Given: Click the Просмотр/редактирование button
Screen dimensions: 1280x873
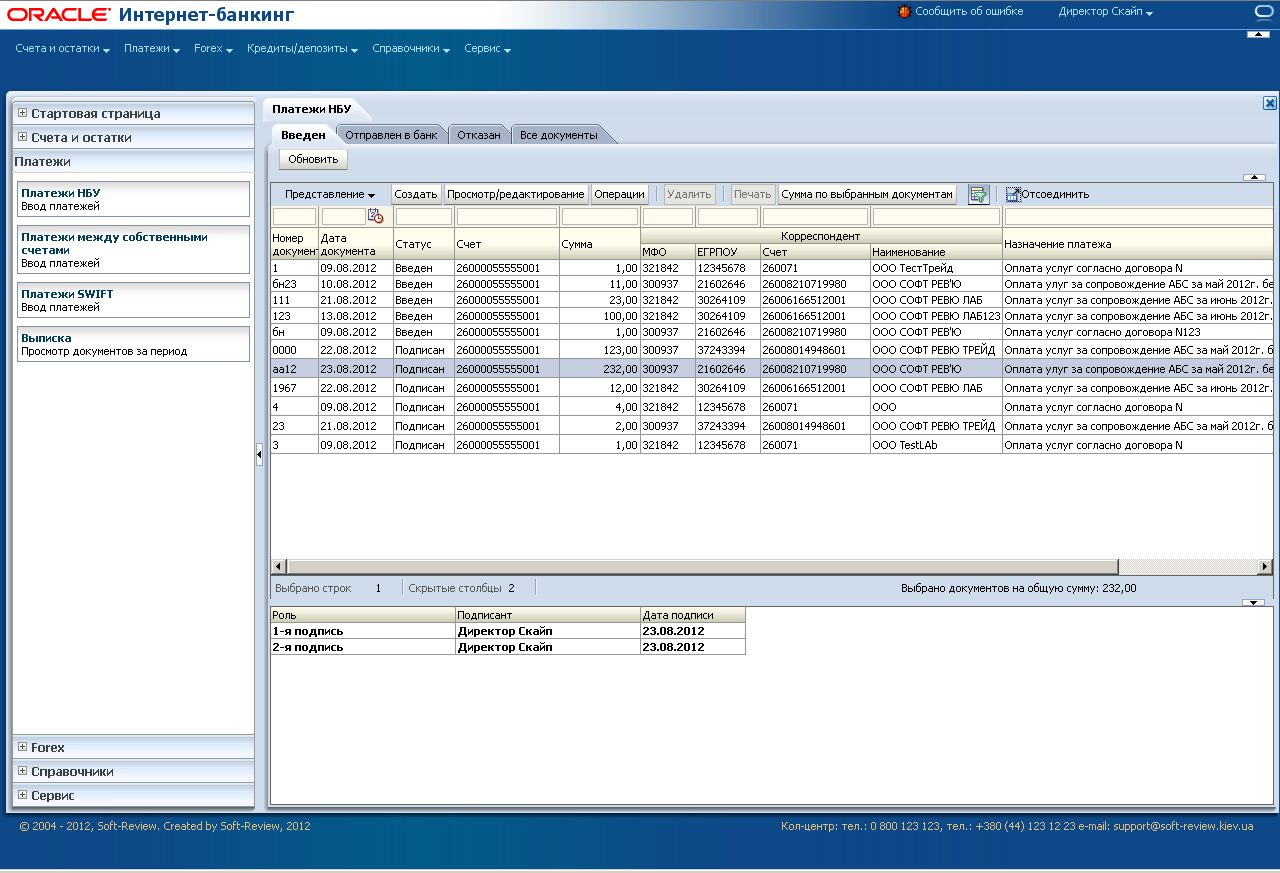Looking at the screenshot, I should point(515,194).
